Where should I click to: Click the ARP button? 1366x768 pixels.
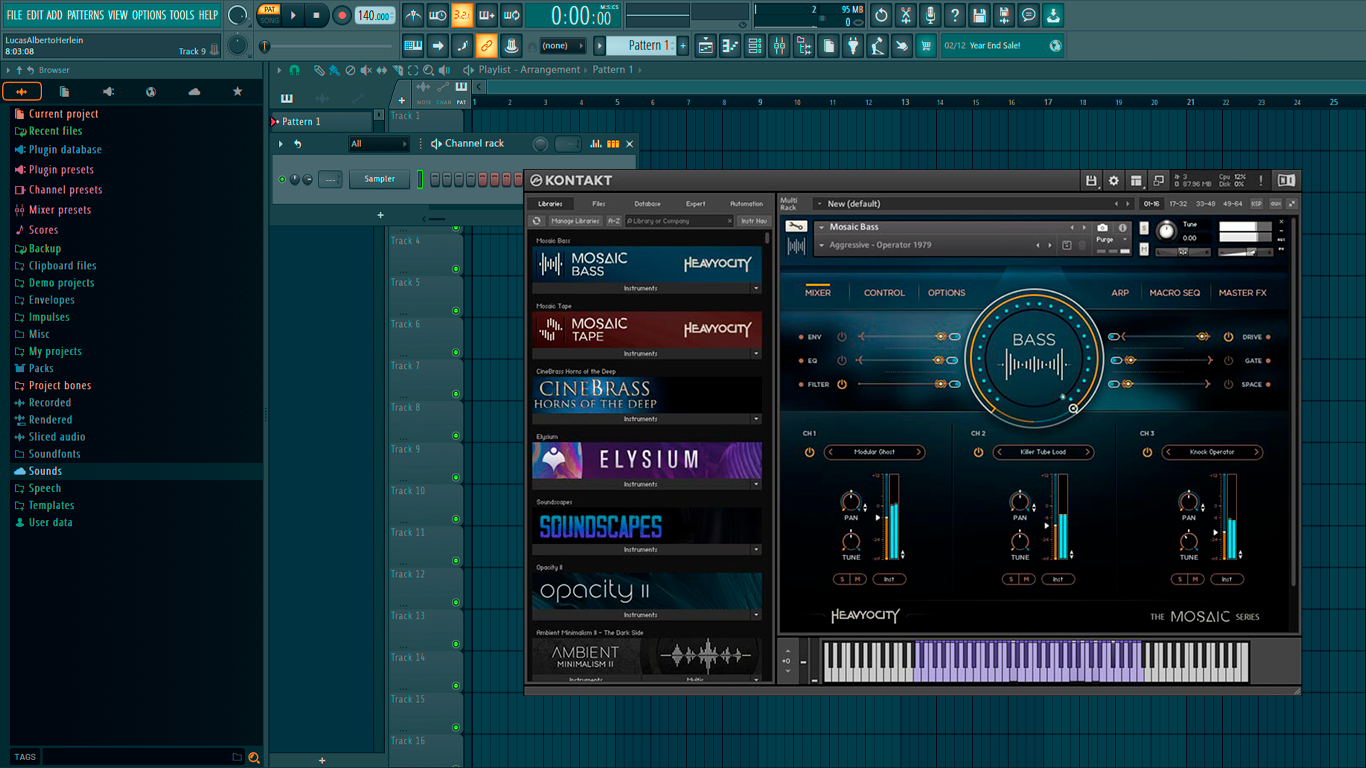pos(1120,293)
